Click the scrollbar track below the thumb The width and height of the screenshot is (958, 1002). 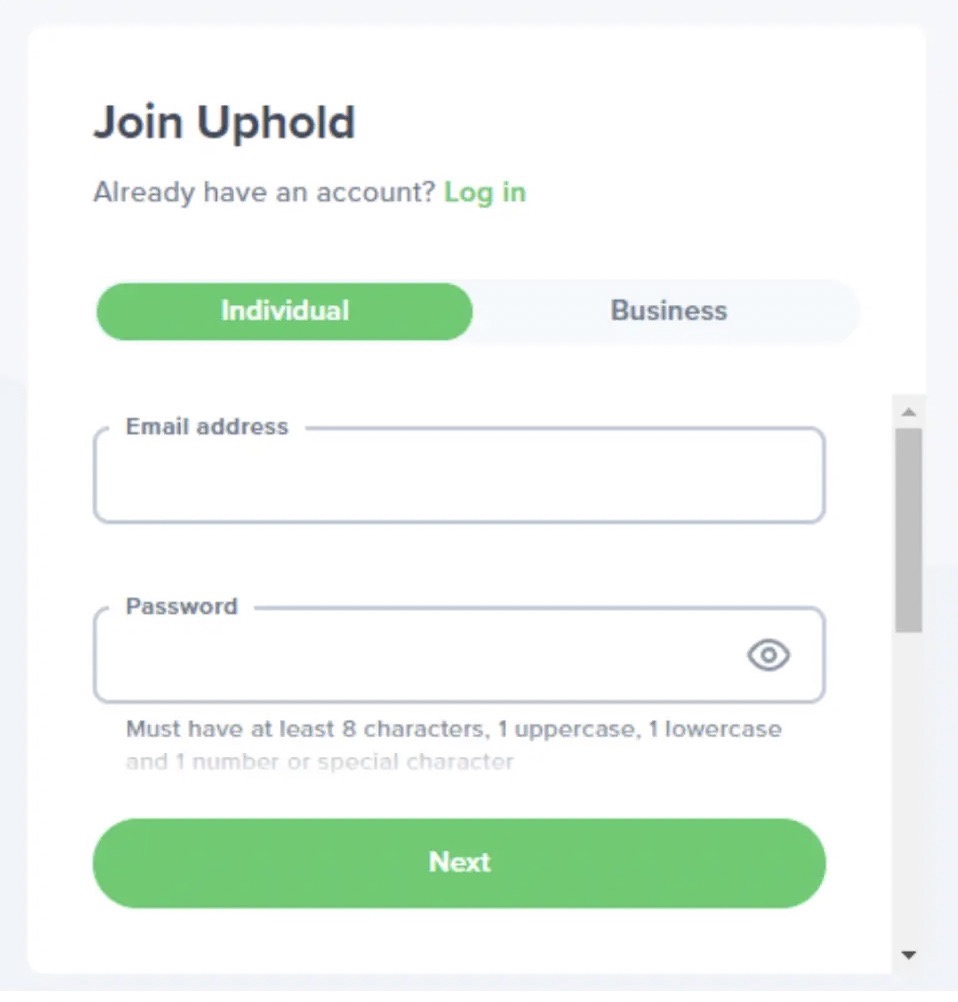908,786
